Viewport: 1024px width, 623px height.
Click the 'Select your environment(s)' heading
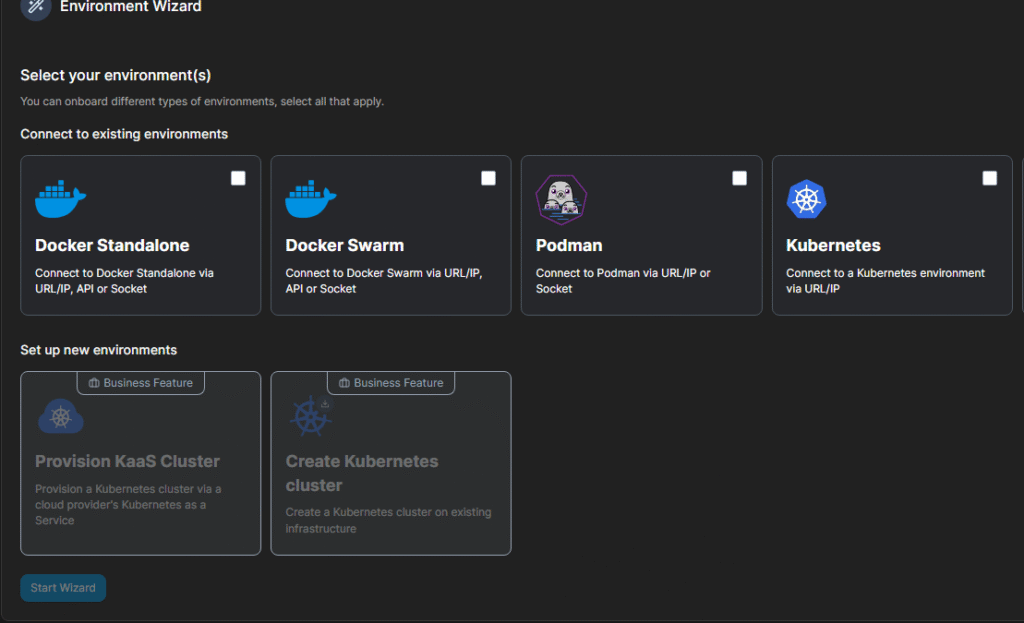116,75
